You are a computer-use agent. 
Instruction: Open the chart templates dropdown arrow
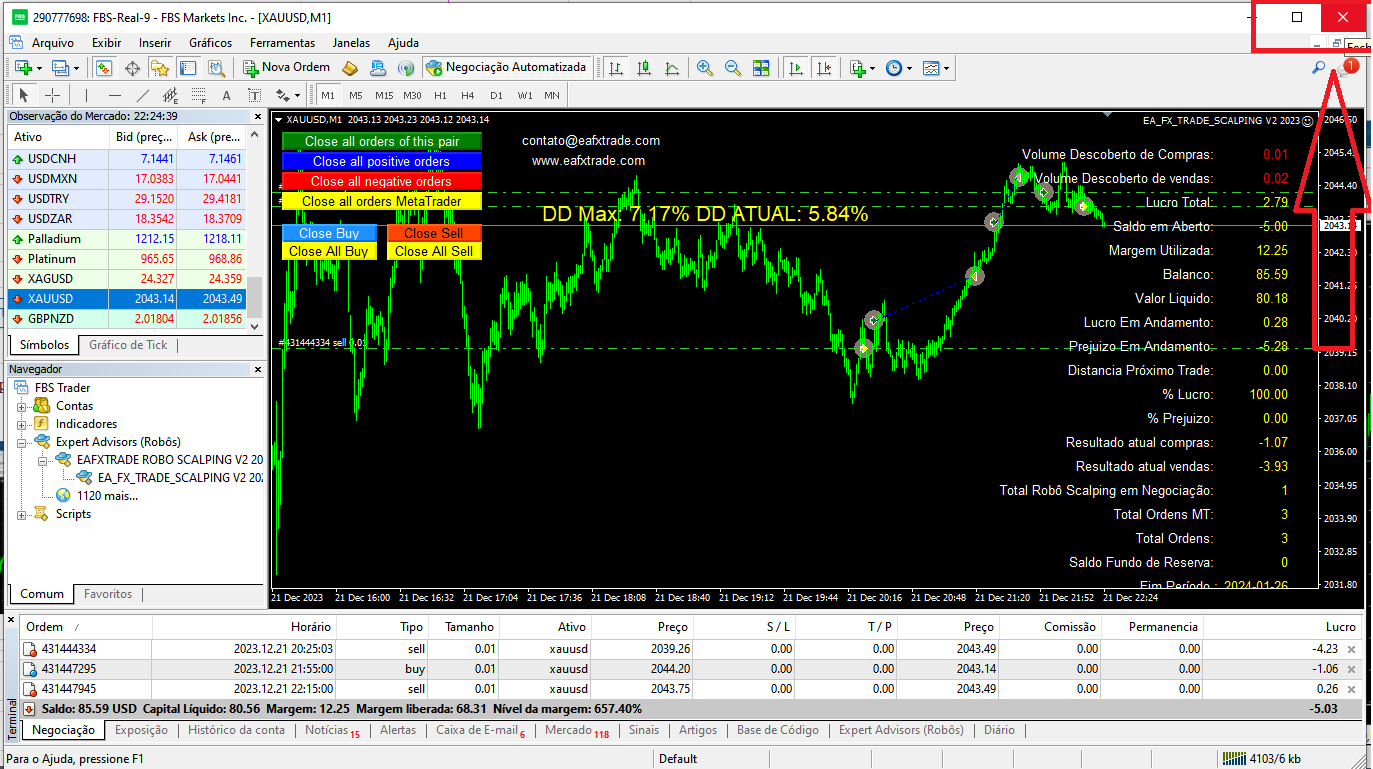[946, 68]
